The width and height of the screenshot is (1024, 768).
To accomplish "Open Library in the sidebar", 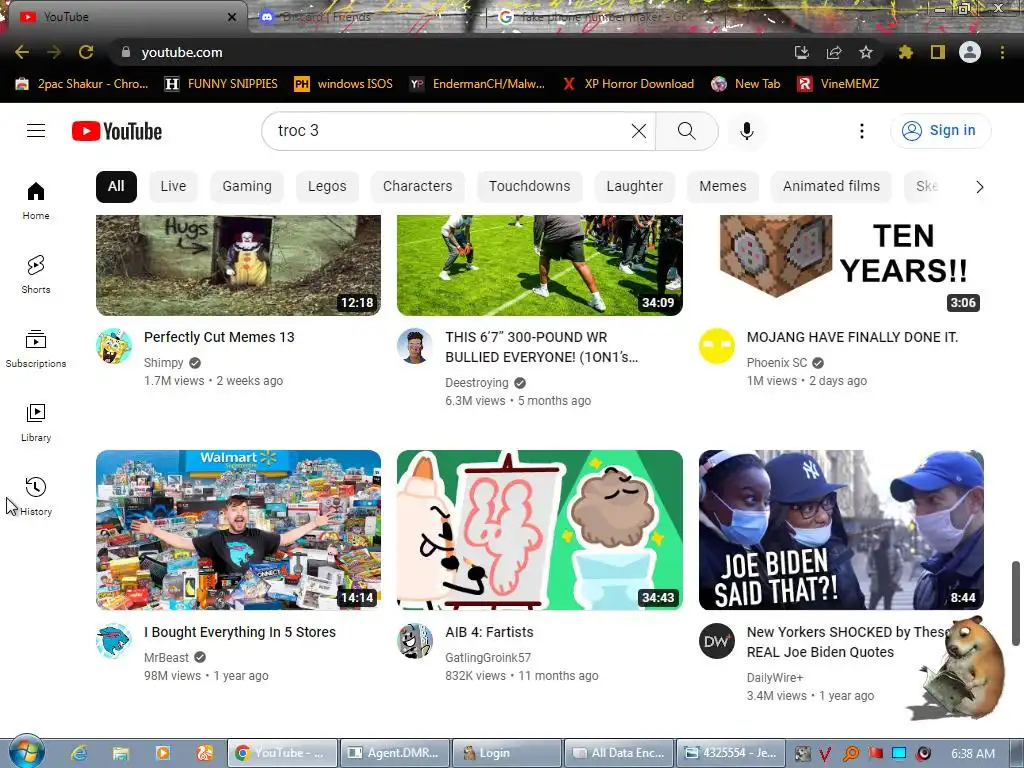I will point(36,423).
